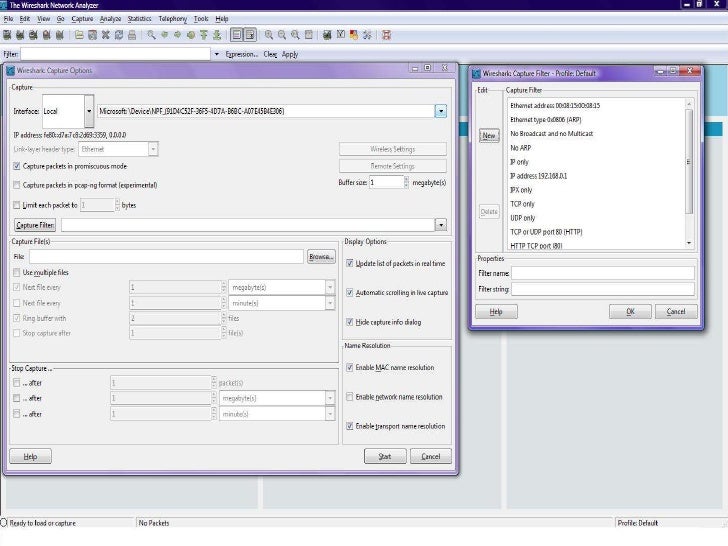Screen dimensions: 728x546
Task: Click the help lifebuoy toolbar icon
Action: pyautogui.click(x=386, y=35)
